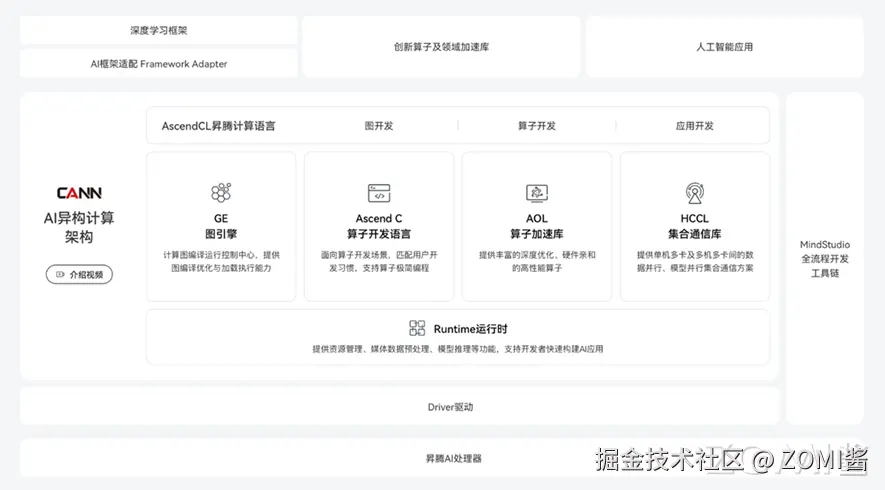Click Ascend C 算子开发语言 title
Screen dimensions: 885x490
coord(379,226)
